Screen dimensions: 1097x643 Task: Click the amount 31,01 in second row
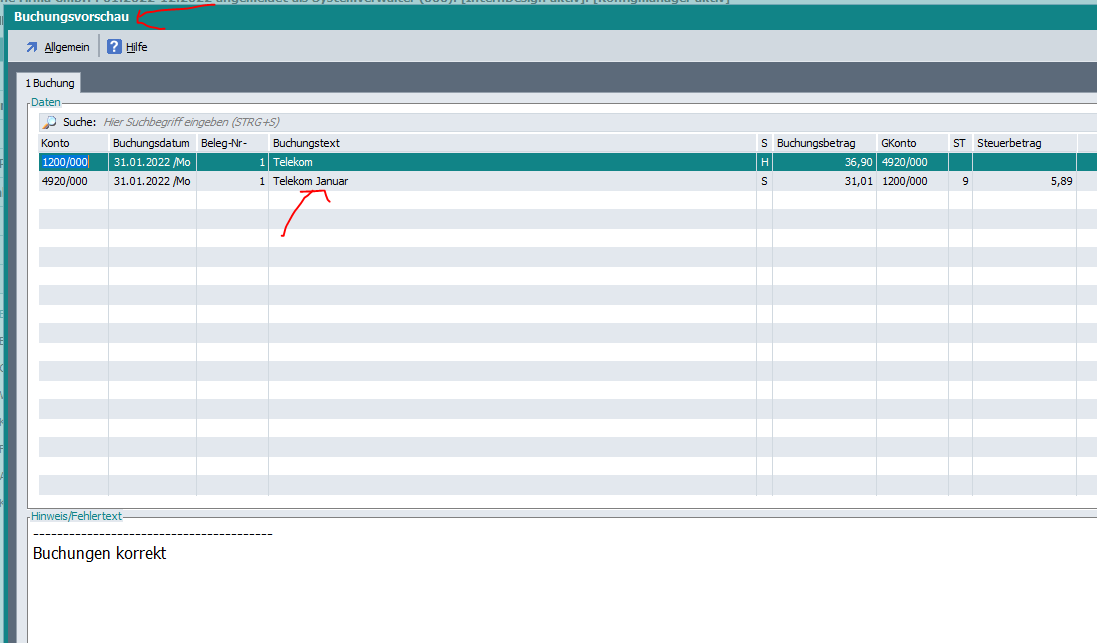tap(858, 181)
